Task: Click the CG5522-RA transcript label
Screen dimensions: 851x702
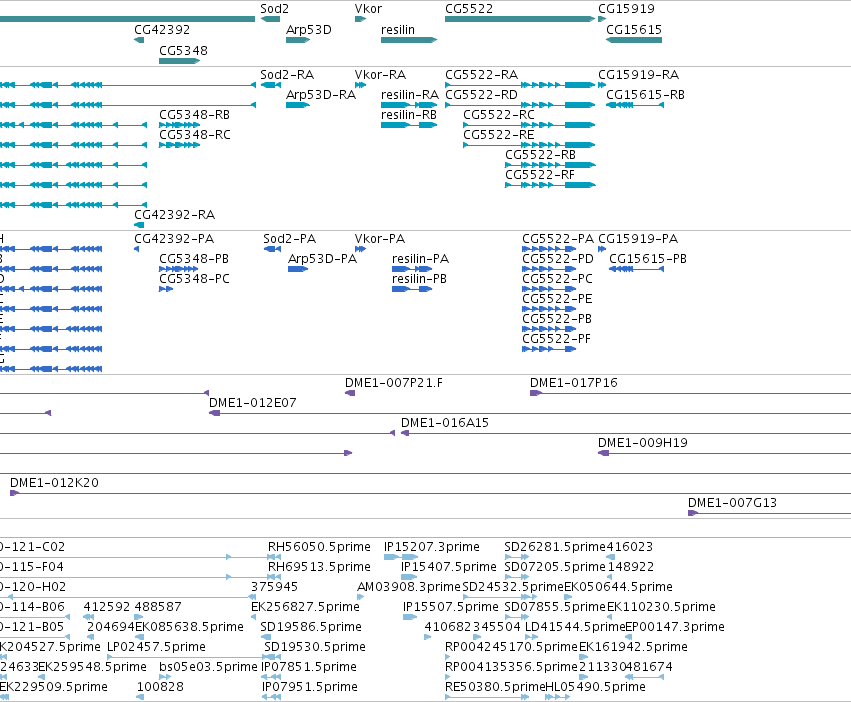Action: pyautogui.click(x=481, y=74)
